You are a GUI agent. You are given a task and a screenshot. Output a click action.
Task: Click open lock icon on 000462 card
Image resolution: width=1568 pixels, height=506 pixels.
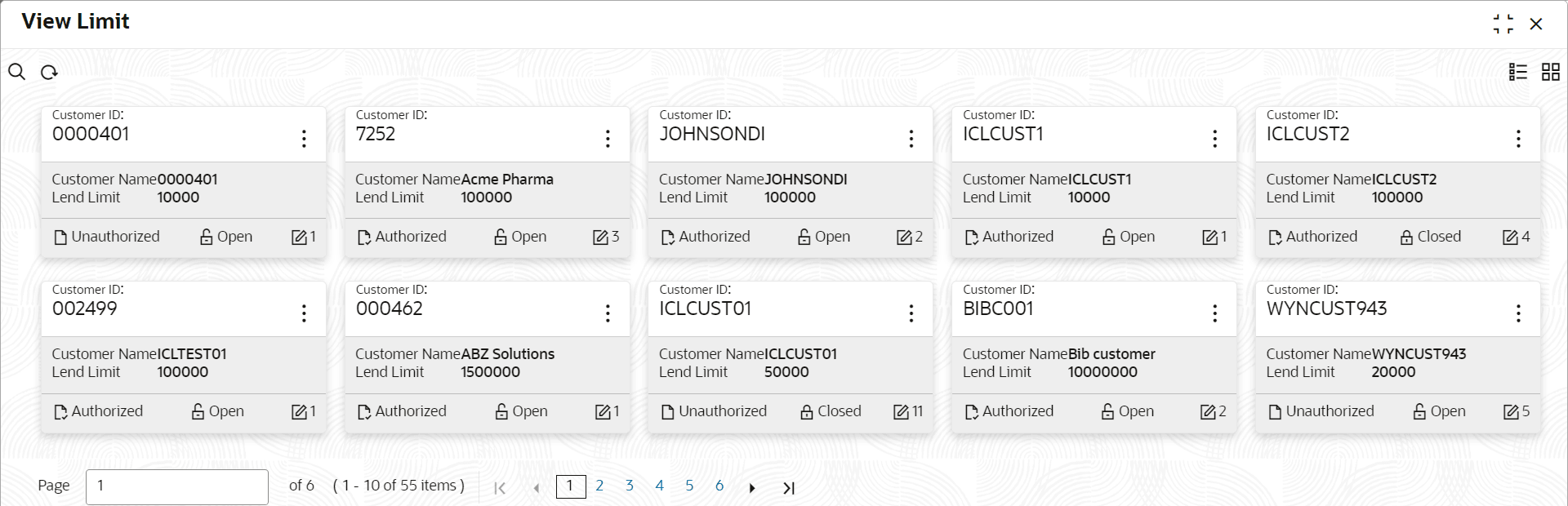[501, 412]
